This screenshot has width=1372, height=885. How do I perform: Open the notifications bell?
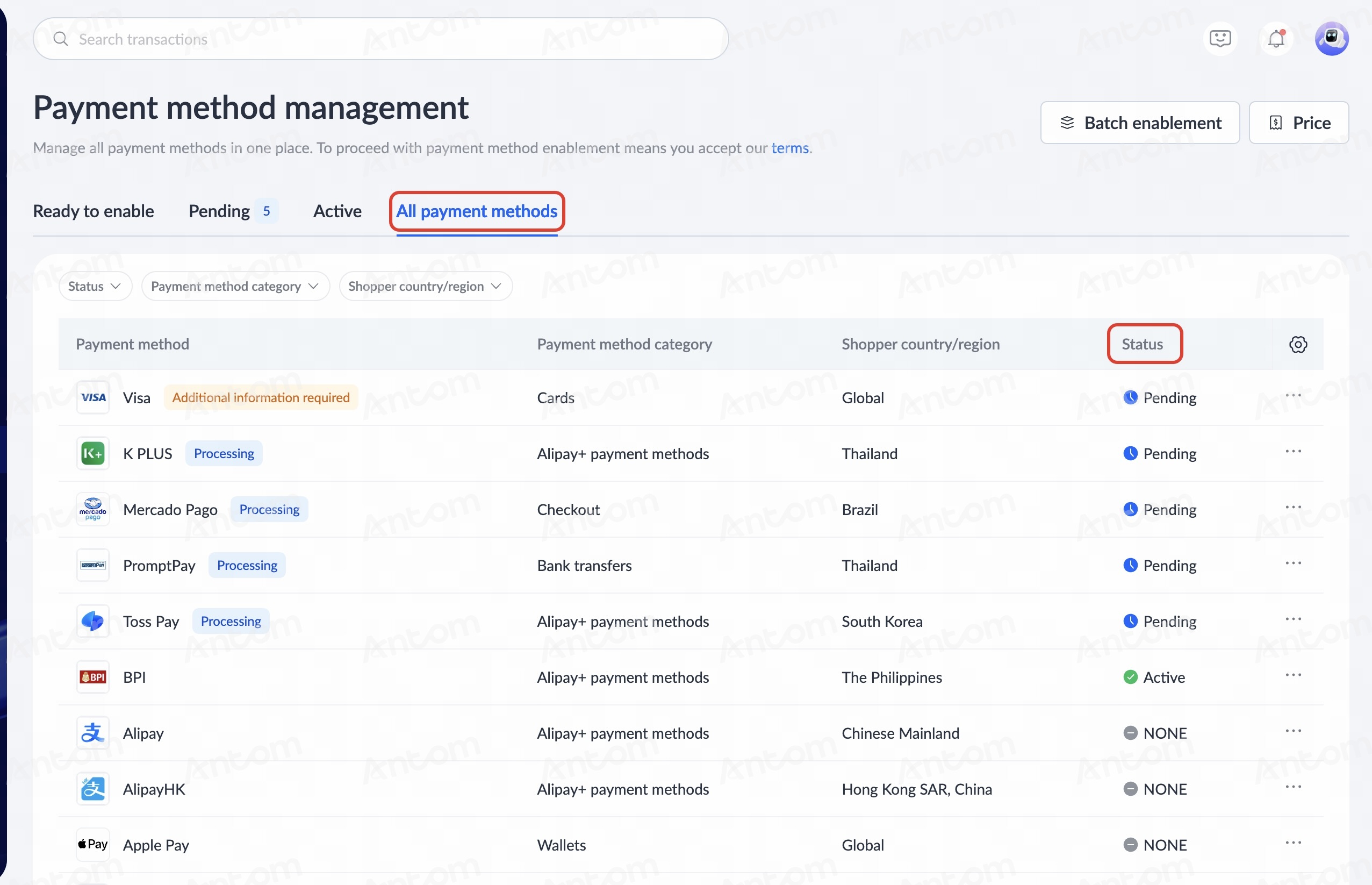coord(1276,39)
